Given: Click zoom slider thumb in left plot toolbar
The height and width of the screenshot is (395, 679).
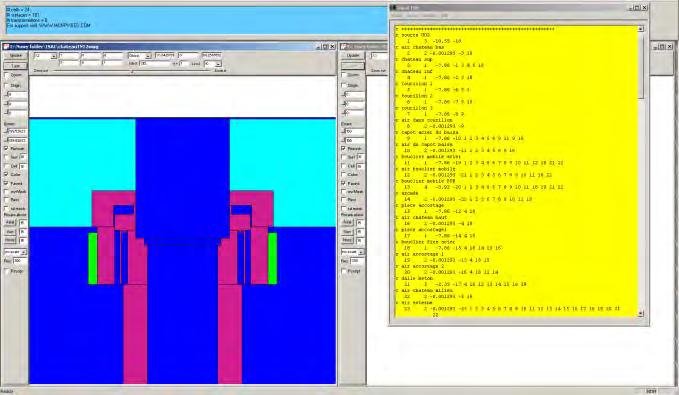Looking at the screenshot, I should point(132,72).
